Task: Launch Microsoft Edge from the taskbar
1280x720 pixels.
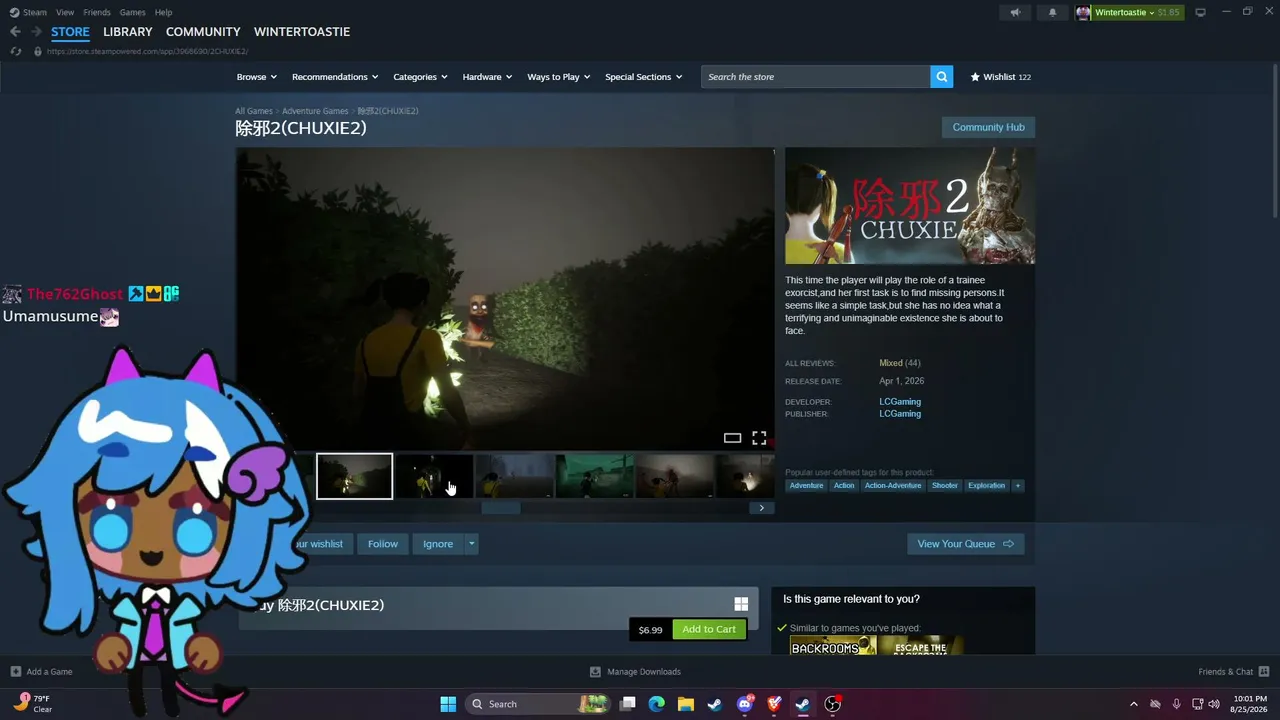Action: click(x=657, y=704)
